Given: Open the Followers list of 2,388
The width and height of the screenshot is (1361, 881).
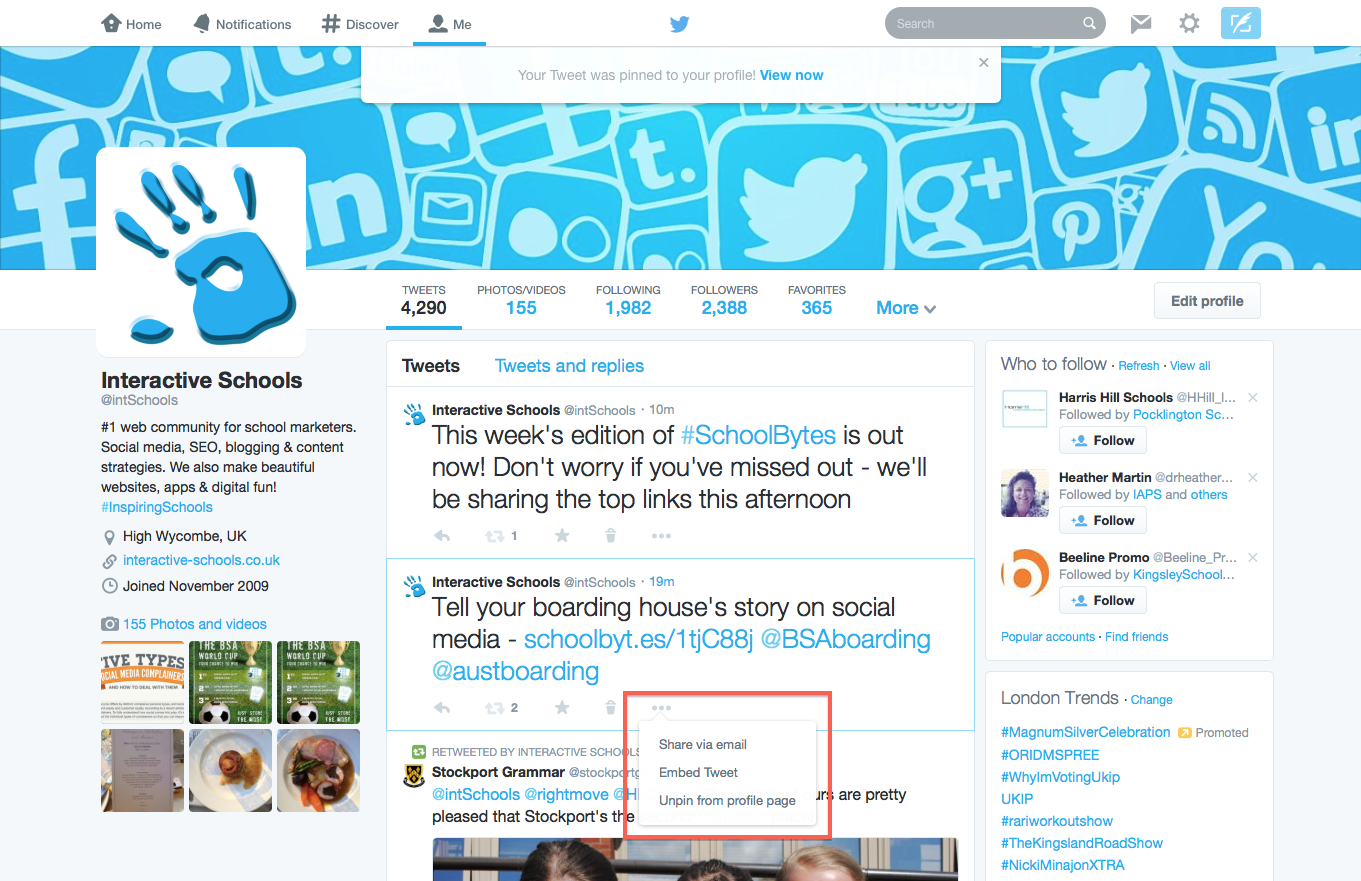Looking at the screenshot, I should tap(724, 300).
